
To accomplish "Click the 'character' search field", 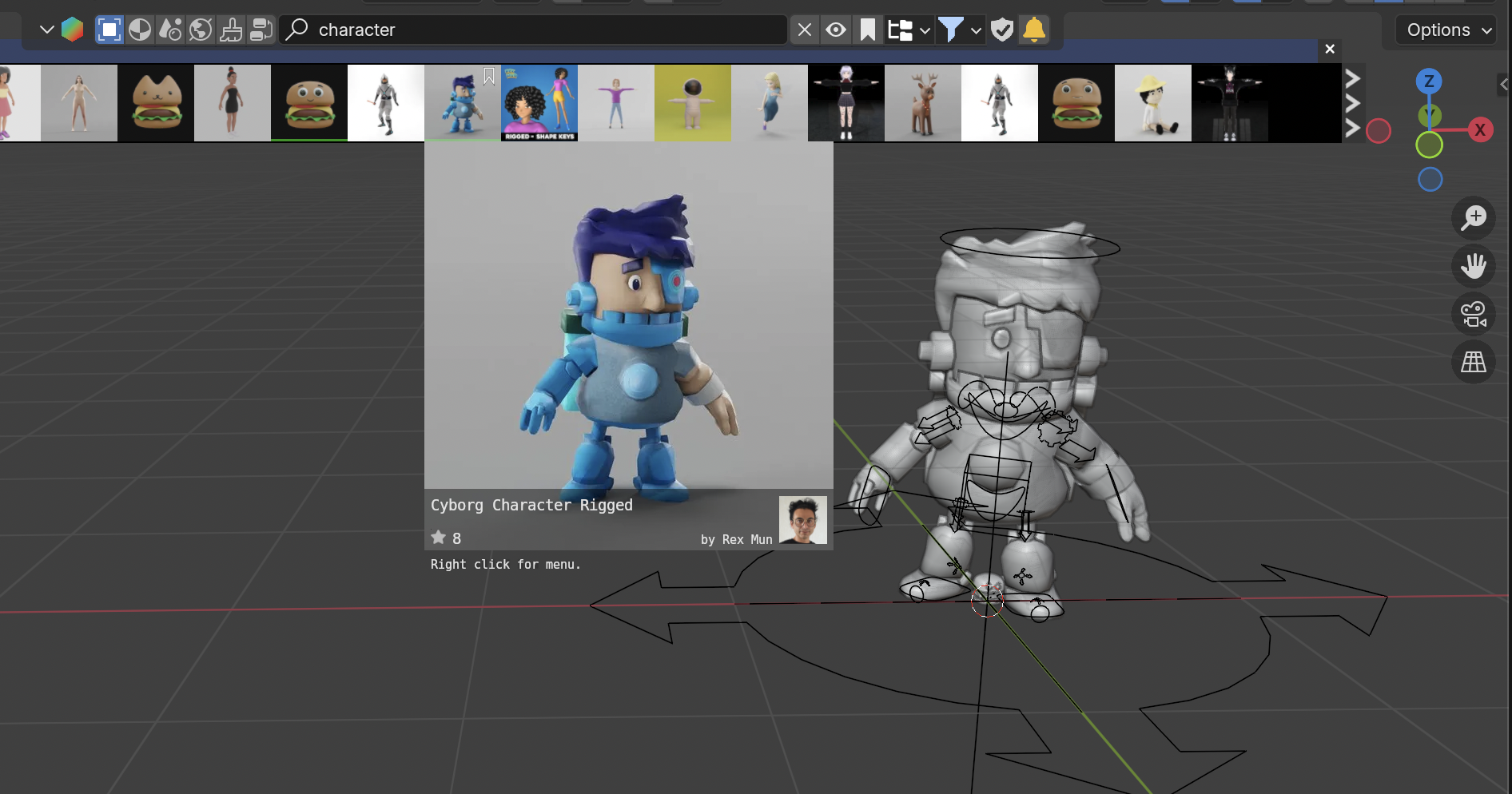I will click(533, 30).
